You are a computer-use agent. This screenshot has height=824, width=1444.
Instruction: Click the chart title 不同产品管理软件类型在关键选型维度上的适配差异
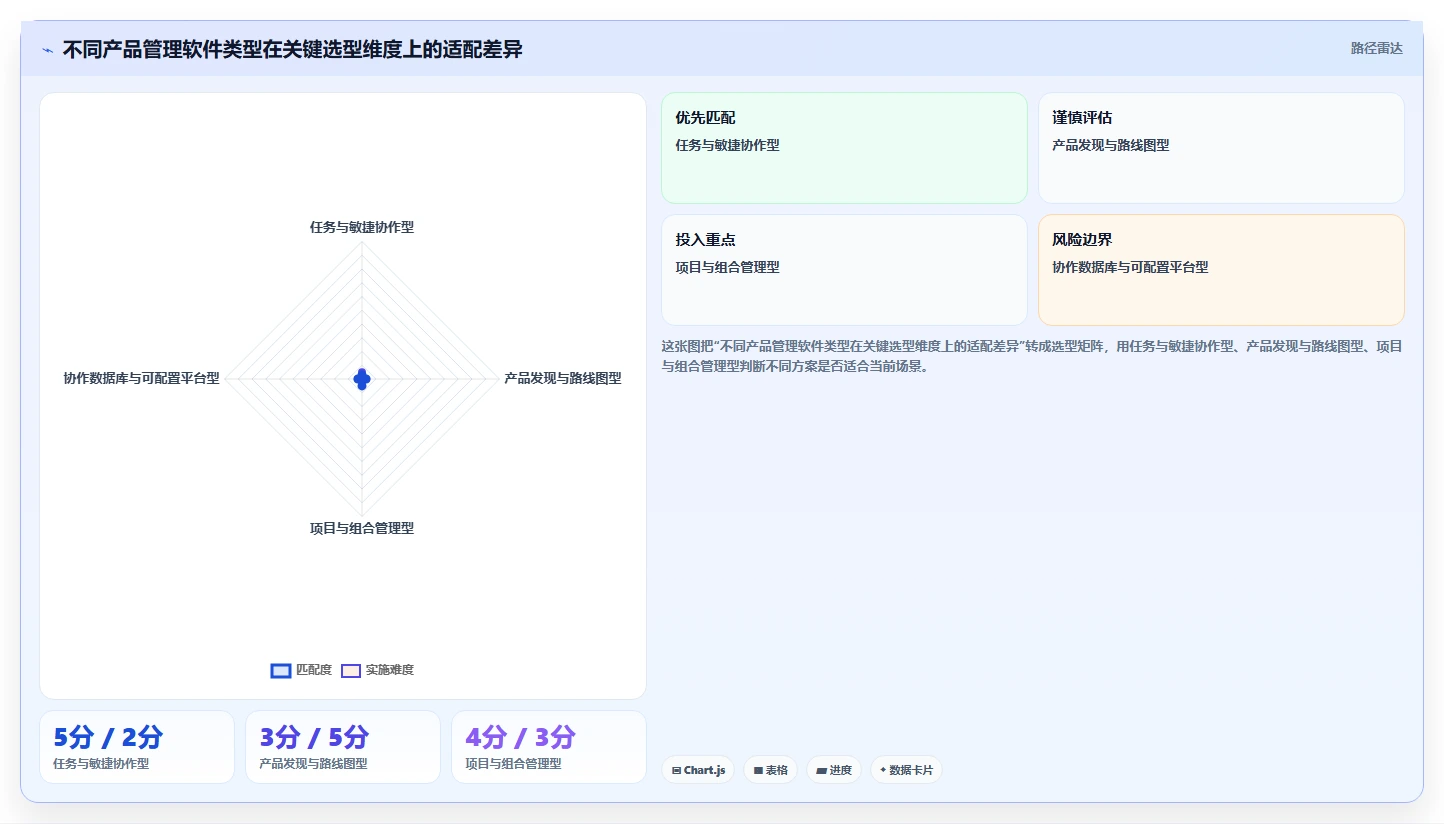point(293,49)
